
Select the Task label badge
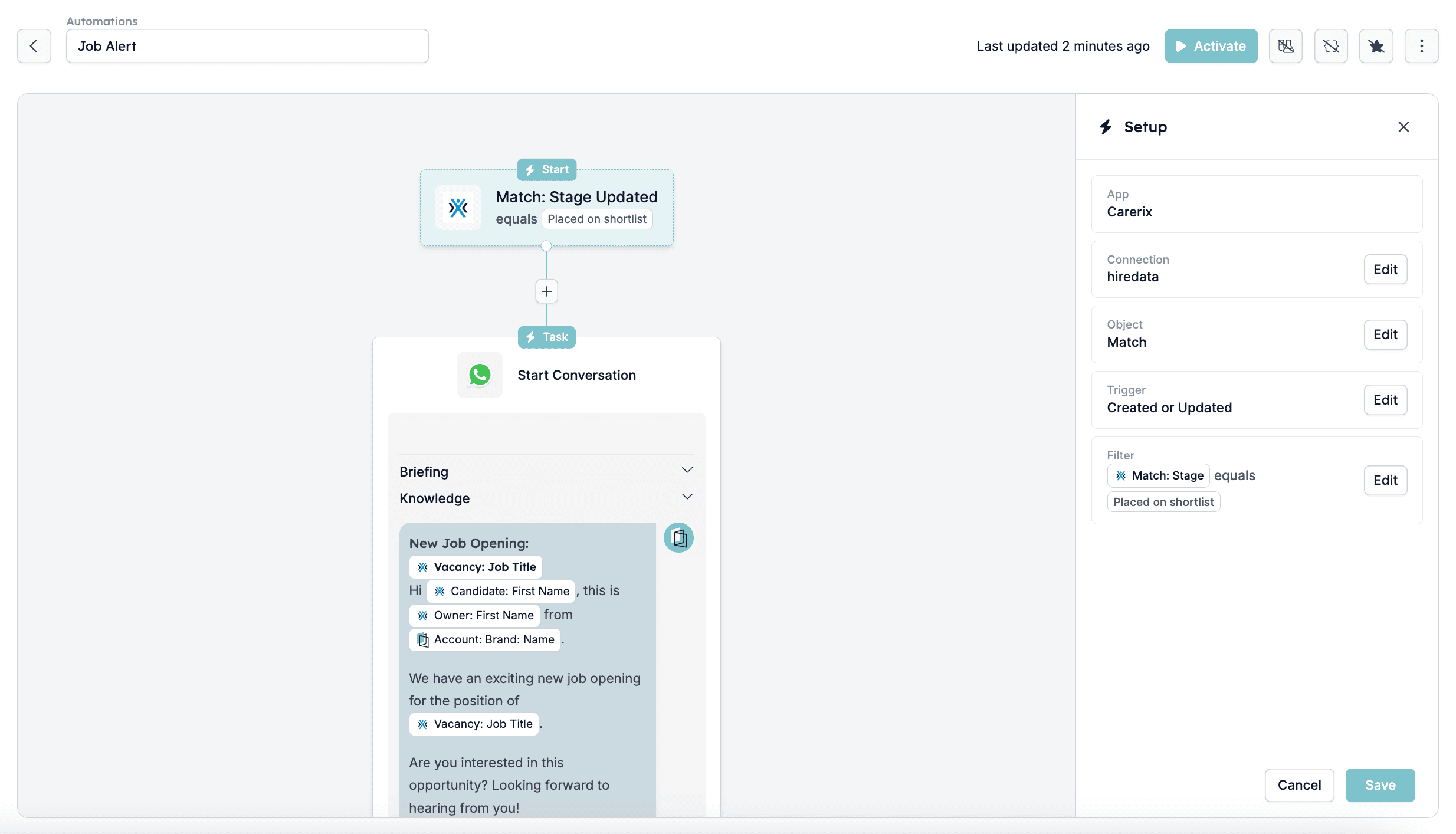click(x=547, y=337)
